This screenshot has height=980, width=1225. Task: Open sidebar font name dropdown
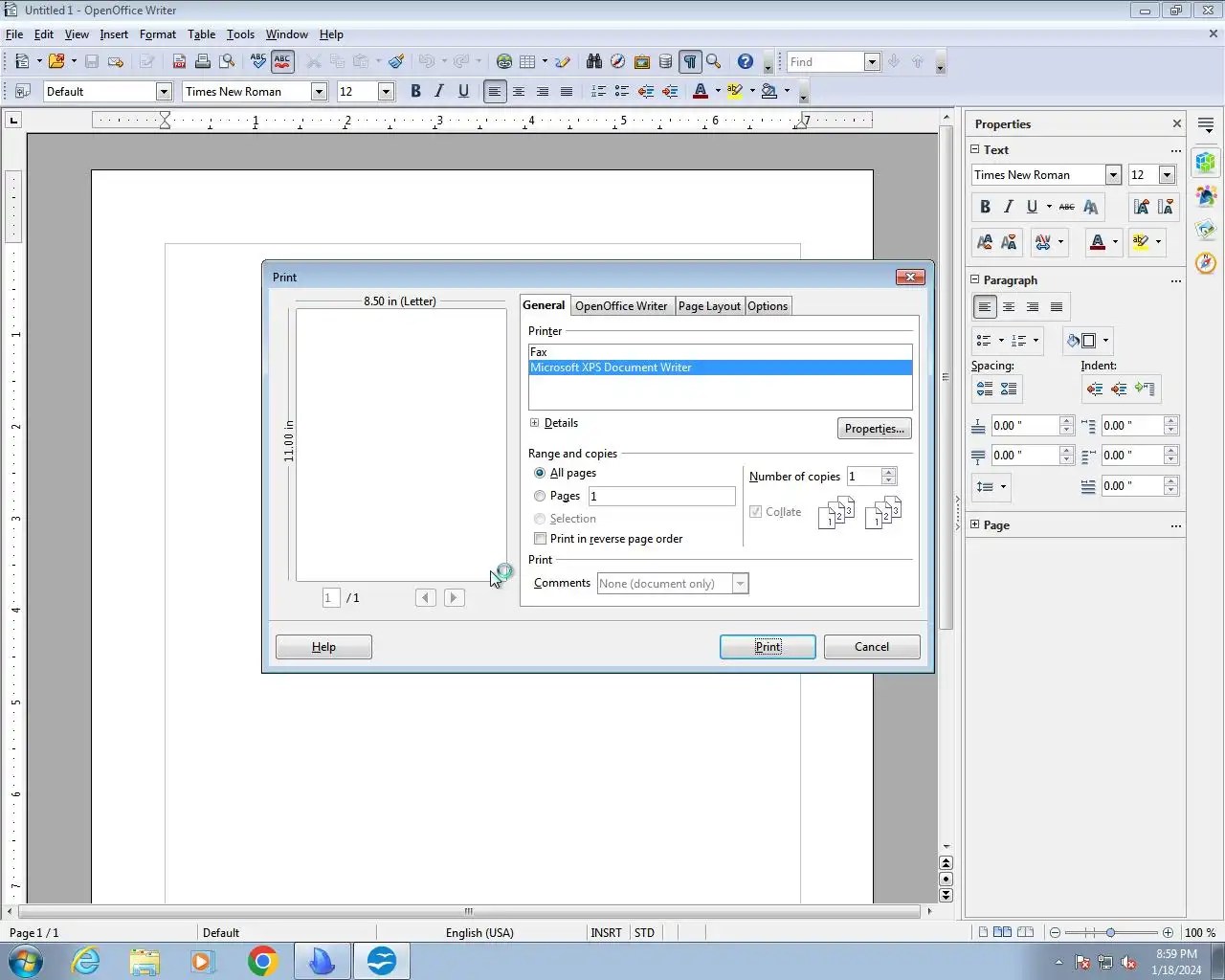[1113, 175]
